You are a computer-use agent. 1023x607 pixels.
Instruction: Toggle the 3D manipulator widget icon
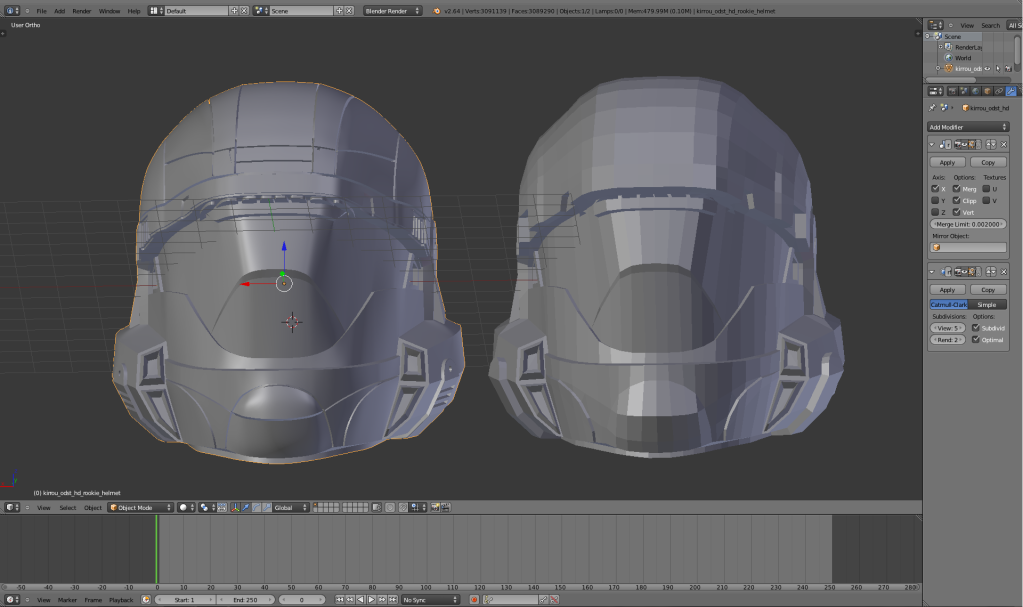[234, 507]
